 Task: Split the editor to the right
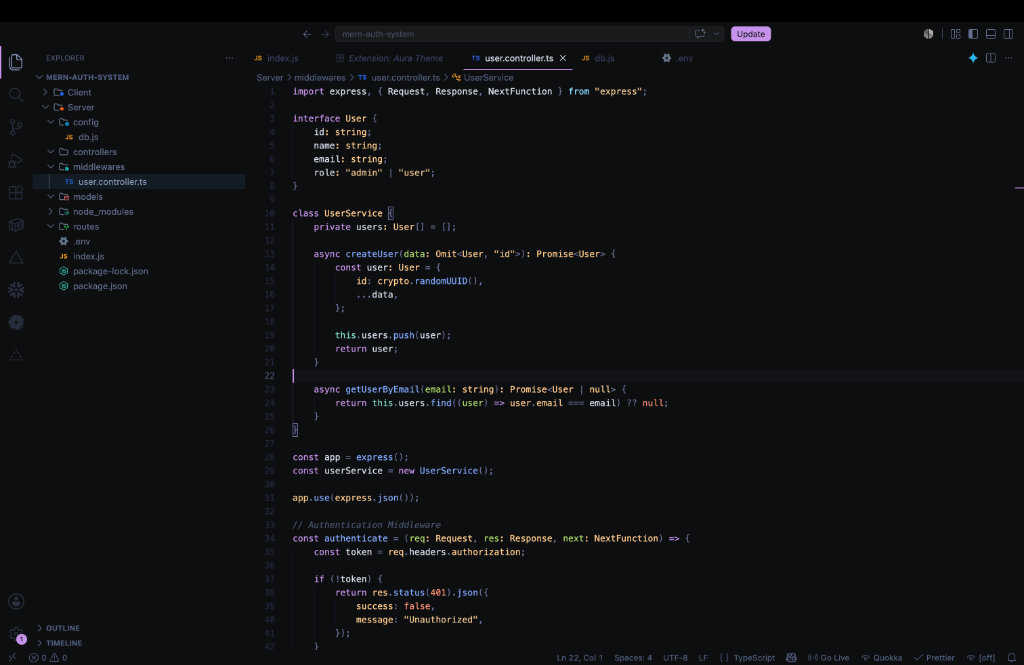(991, 58)
